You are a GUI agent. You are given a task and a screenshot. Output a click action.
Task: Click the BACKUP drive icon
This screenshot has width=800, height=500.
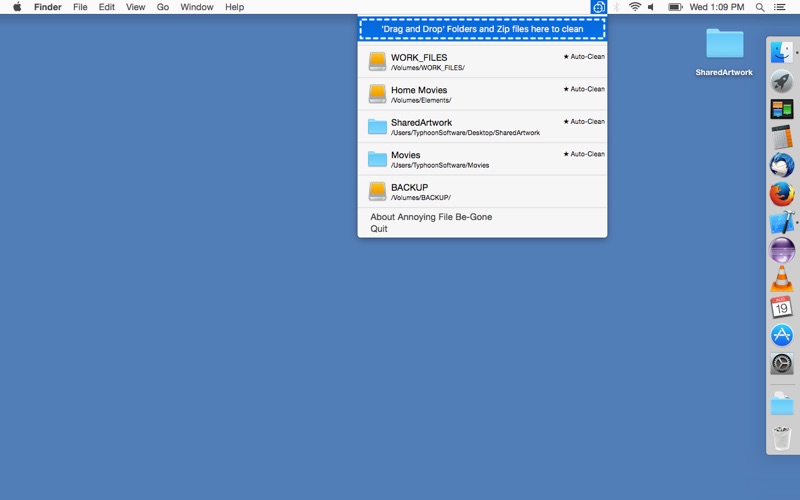pyautogui.click(x=377, y=191)
